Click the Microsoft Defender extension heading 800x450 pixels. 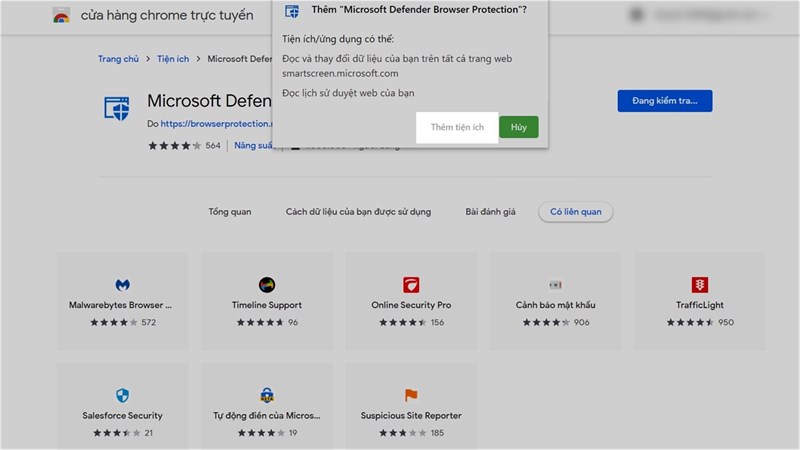coord(210,101)
